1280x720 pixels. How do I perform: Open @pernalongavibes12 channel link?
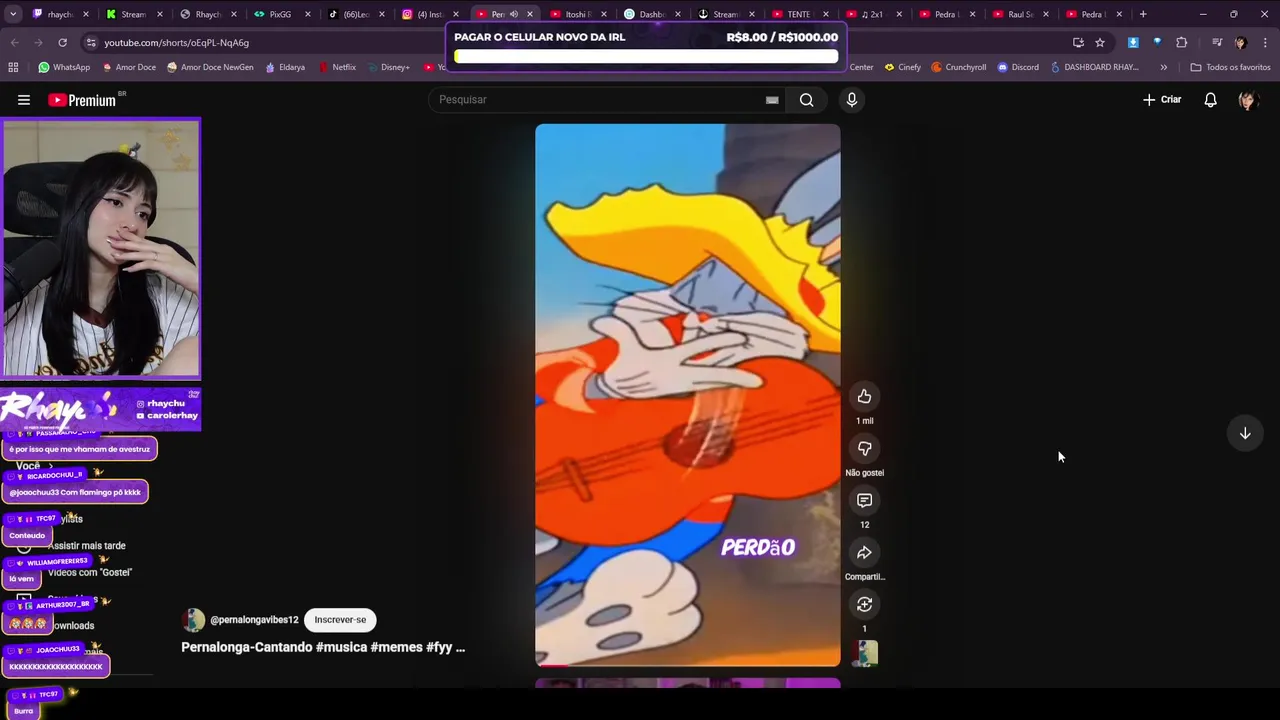click(x=254, y=620)
